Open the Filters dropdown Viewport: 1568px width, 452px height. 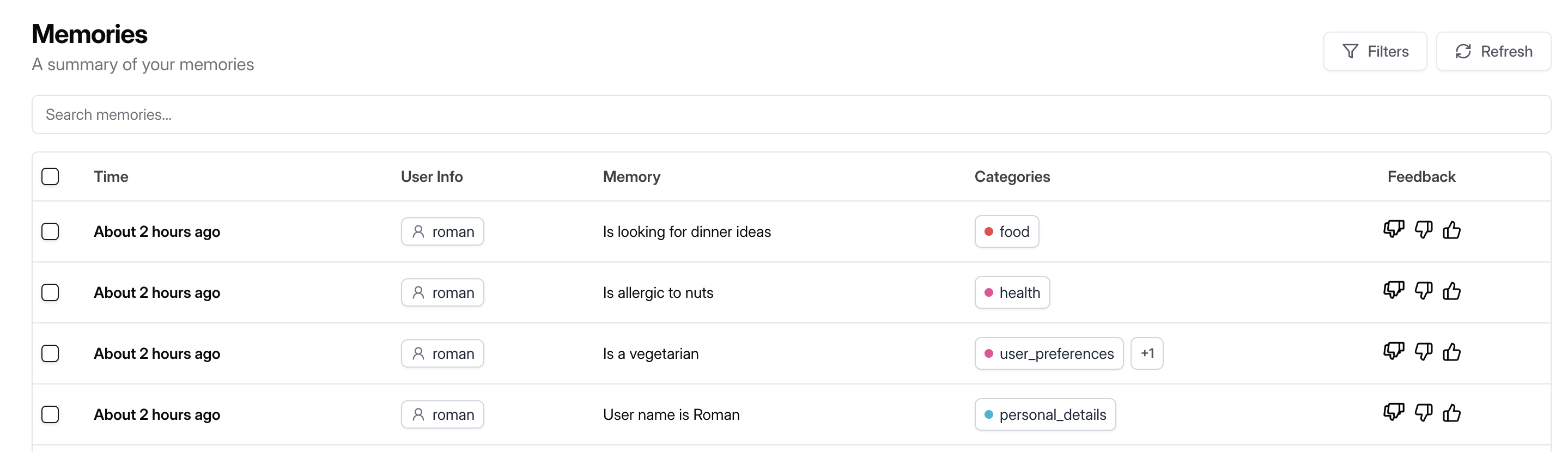1375,51
